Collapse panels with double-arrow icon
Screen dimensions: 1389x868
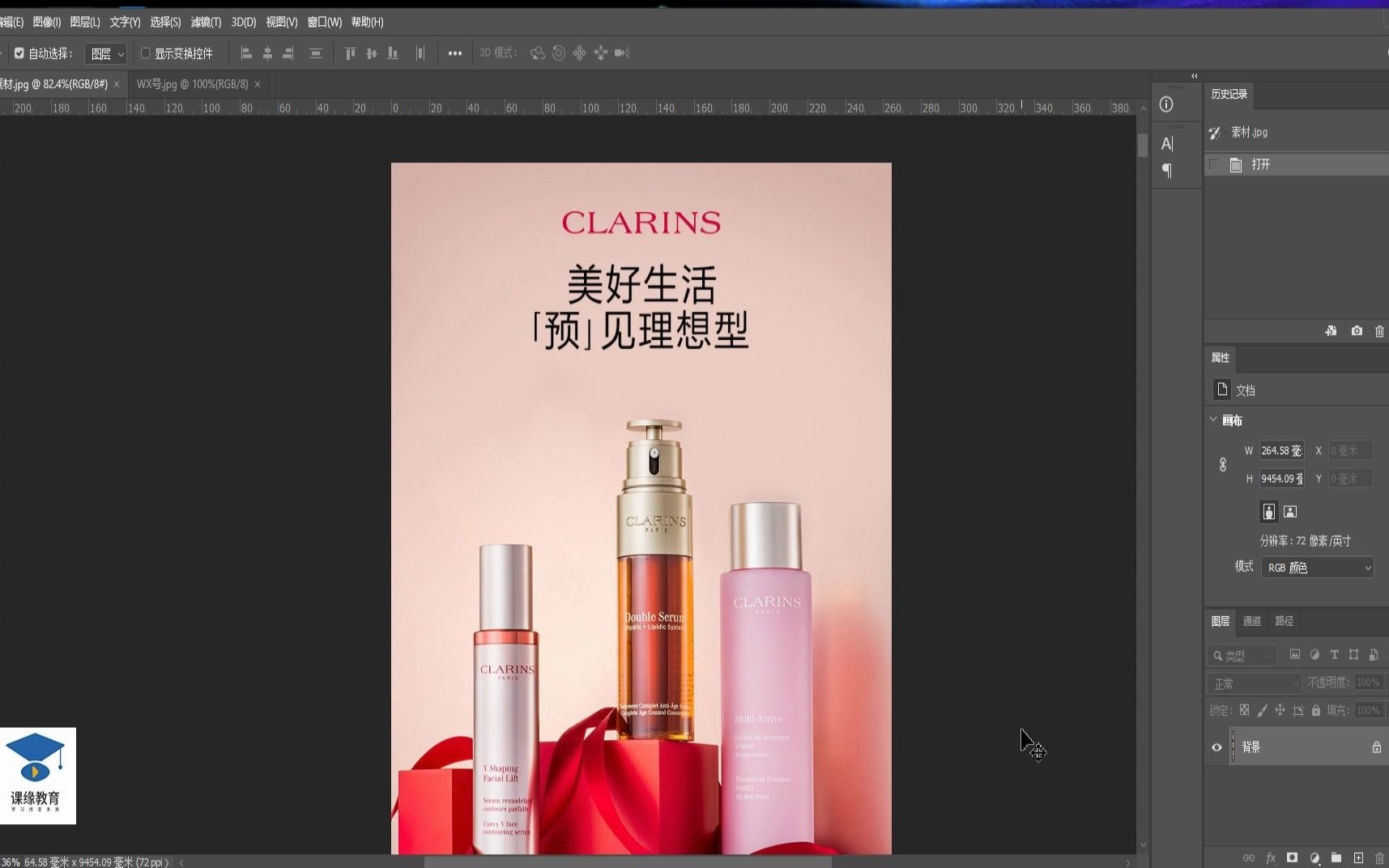click(x=1195, y=76)
